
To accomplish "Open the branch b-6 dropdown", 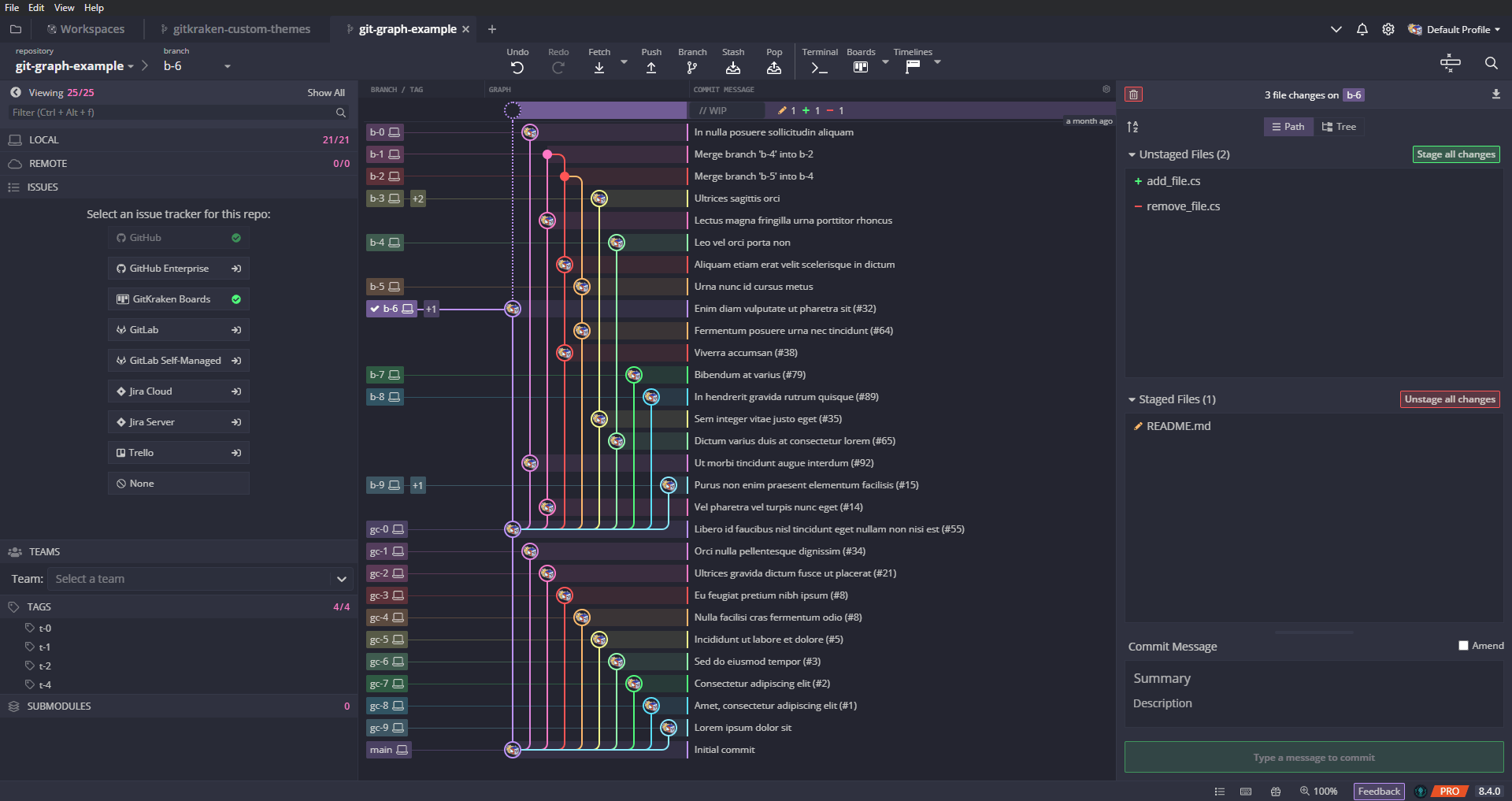I will [x=227, y=66].
